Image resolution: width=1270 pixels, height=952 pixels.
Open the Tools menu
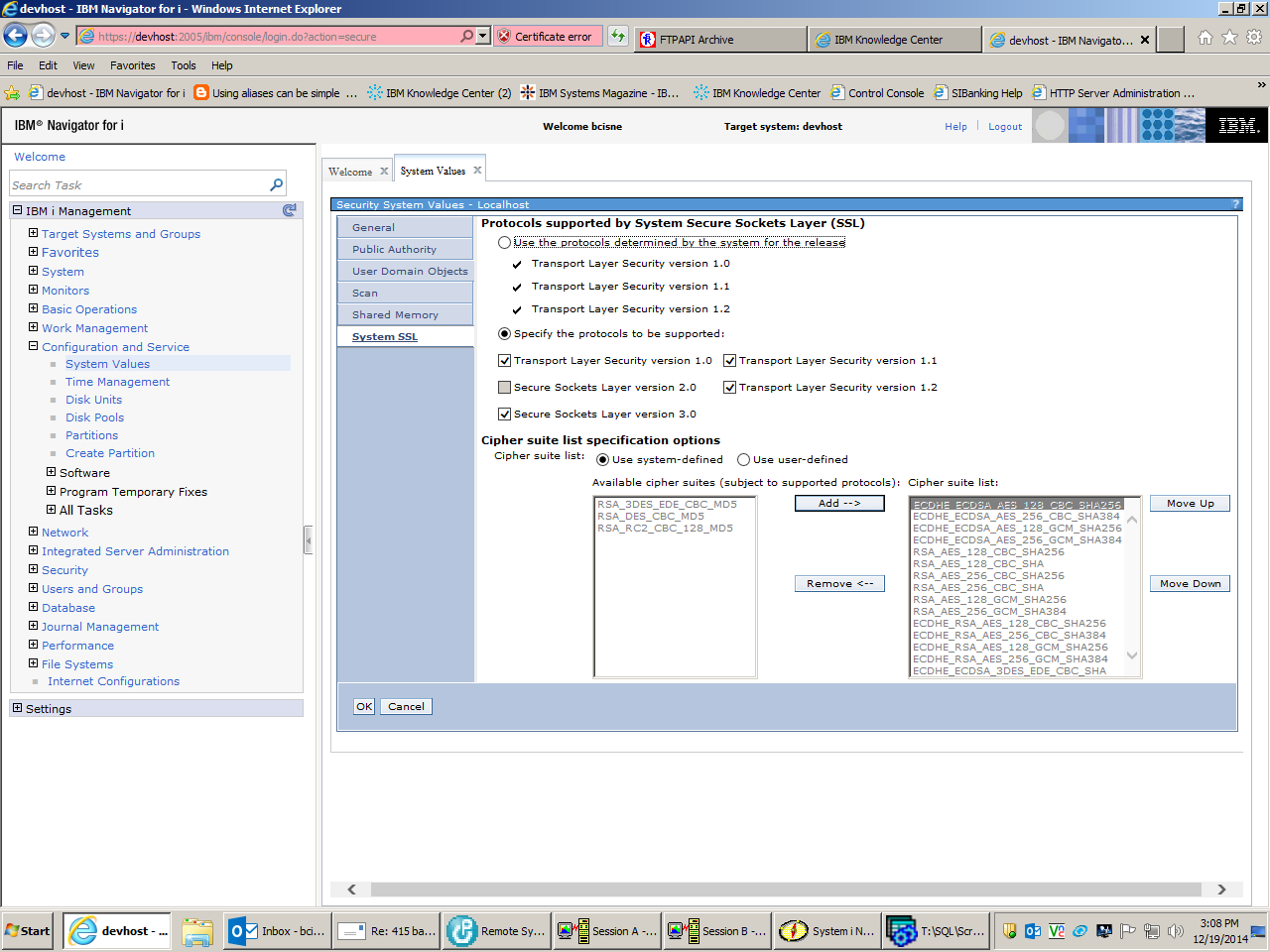(x=183, y=65)
